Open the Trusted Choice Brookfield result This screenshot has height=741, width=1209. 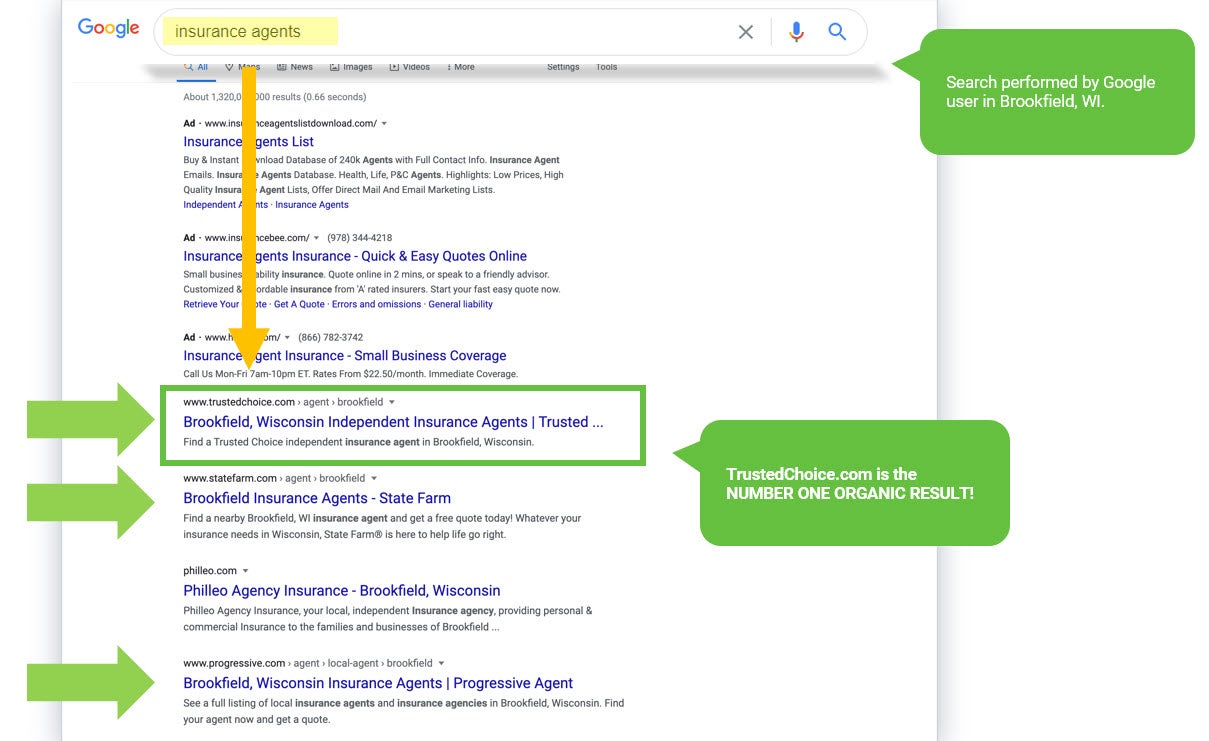pos(393,422)
